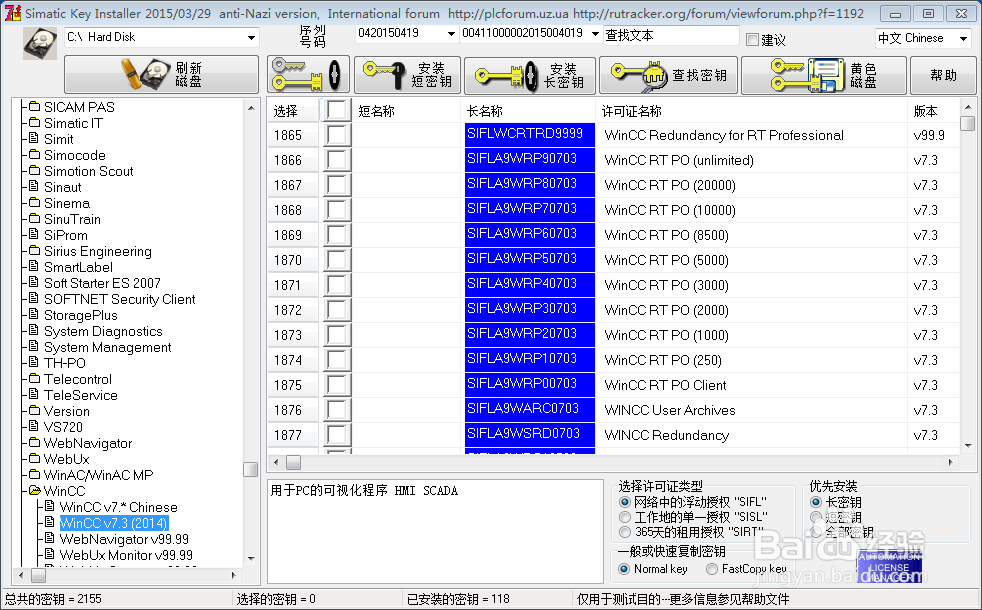Check the box for row 1868
Viewport: 982px width, 610px height.
tap(337, 210)
